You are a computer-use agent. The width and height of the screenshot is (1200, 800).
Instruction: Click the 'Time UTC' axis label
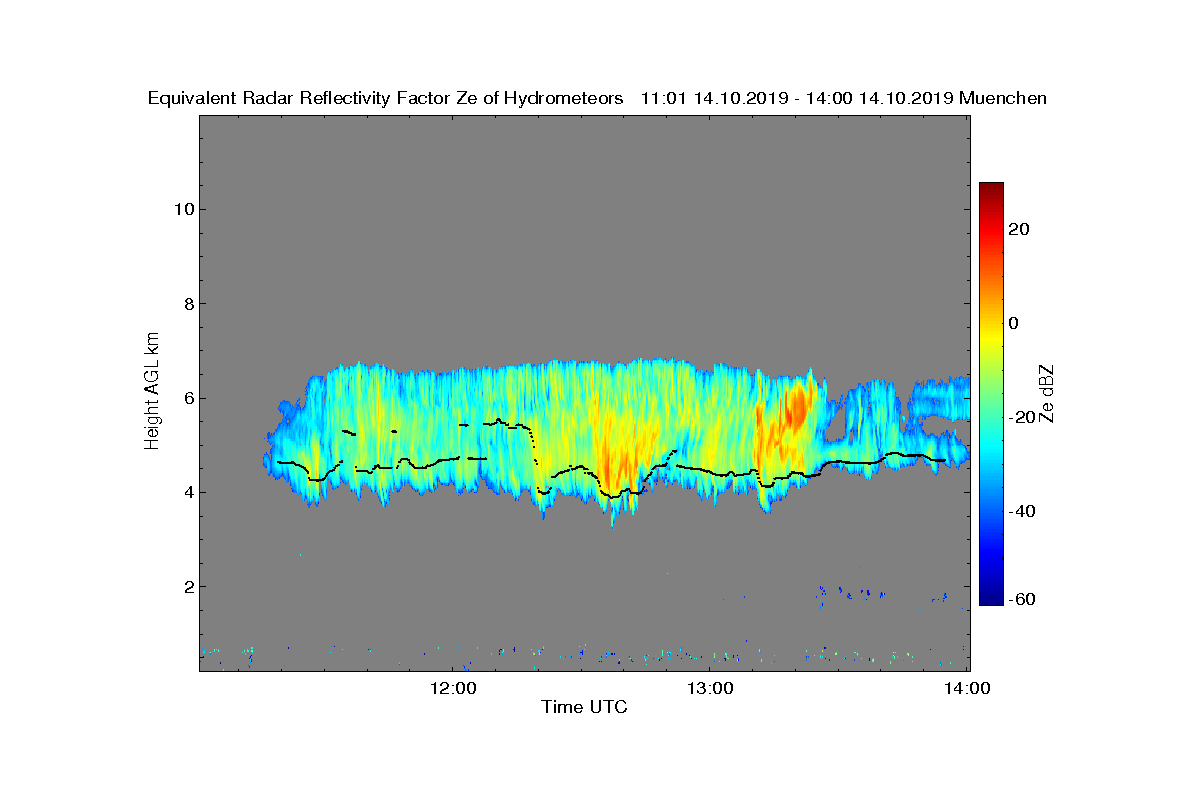(585, 707)
